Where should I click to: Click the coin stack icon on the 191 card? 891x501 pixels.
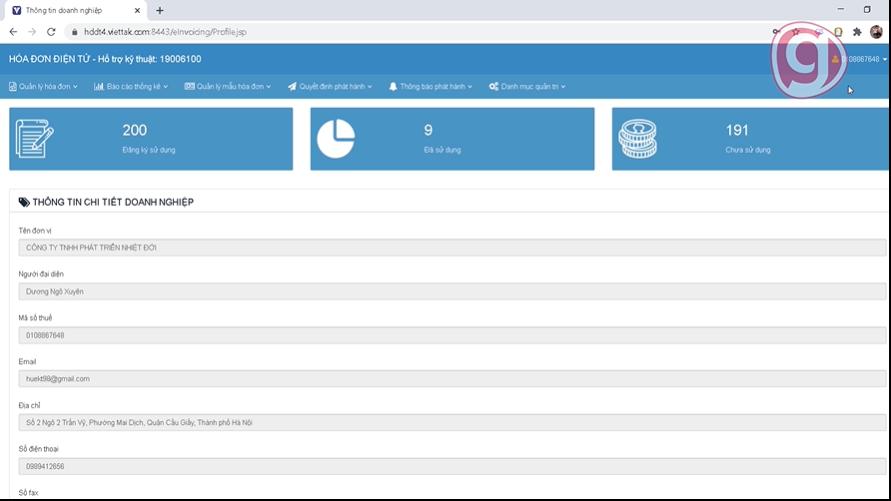coord(638,139)
